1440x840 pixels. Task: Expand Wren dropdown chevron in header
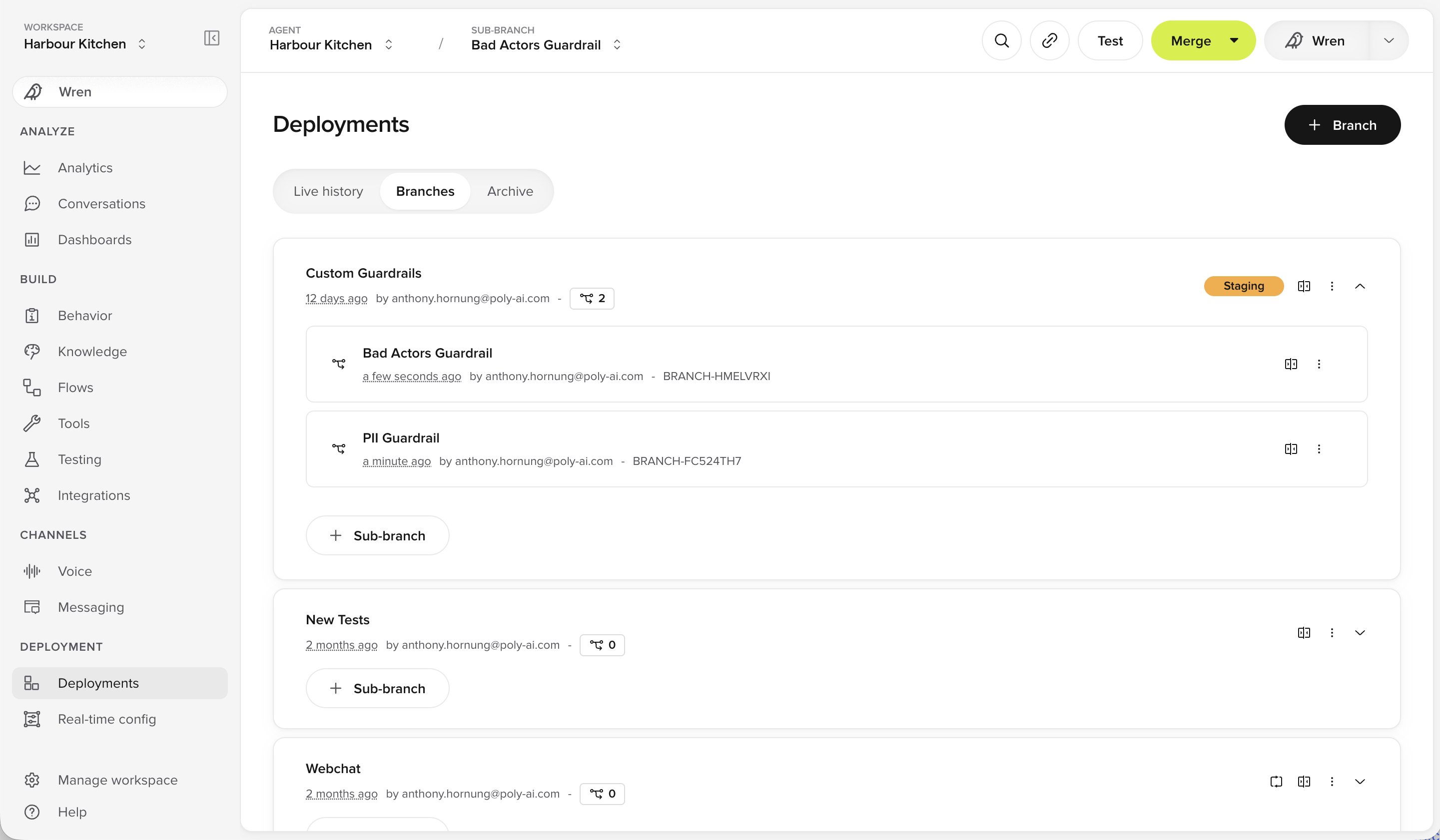(x=1389, y=40)
